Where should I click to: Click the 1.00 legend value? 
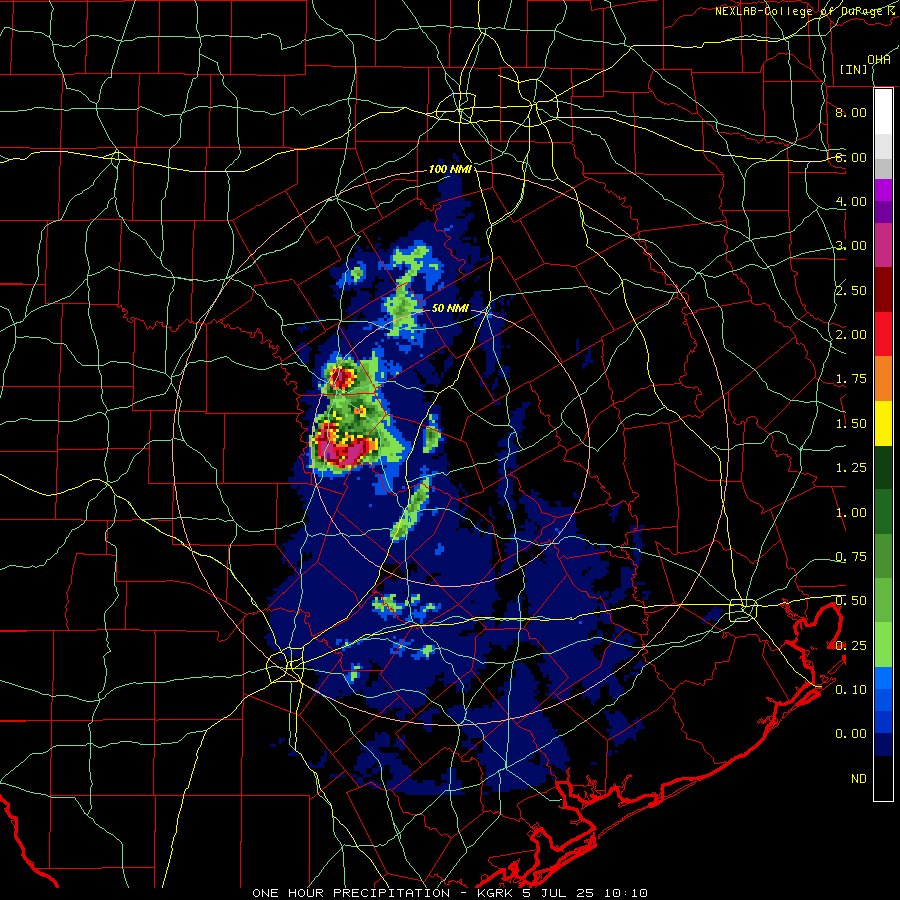(x=851, y=513)
